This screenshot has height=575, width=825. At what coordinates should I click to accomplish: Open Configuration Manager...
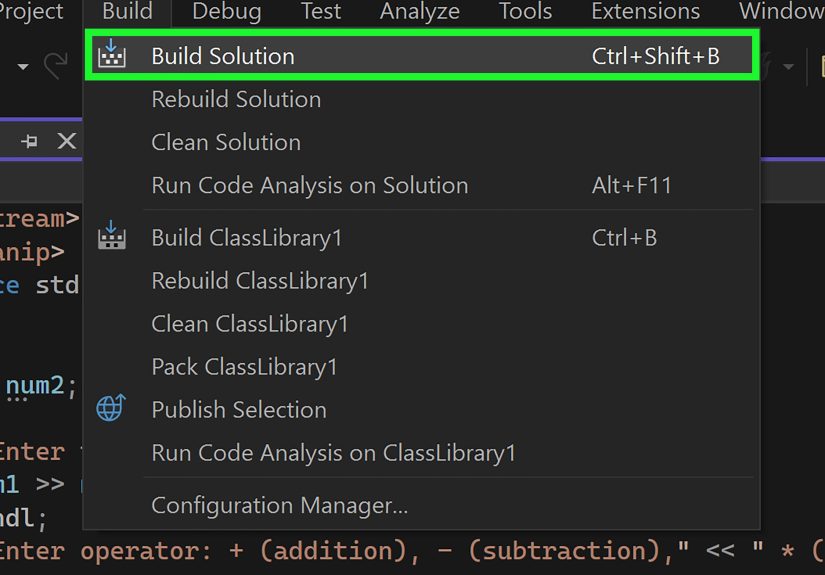(x=422, y=506)
